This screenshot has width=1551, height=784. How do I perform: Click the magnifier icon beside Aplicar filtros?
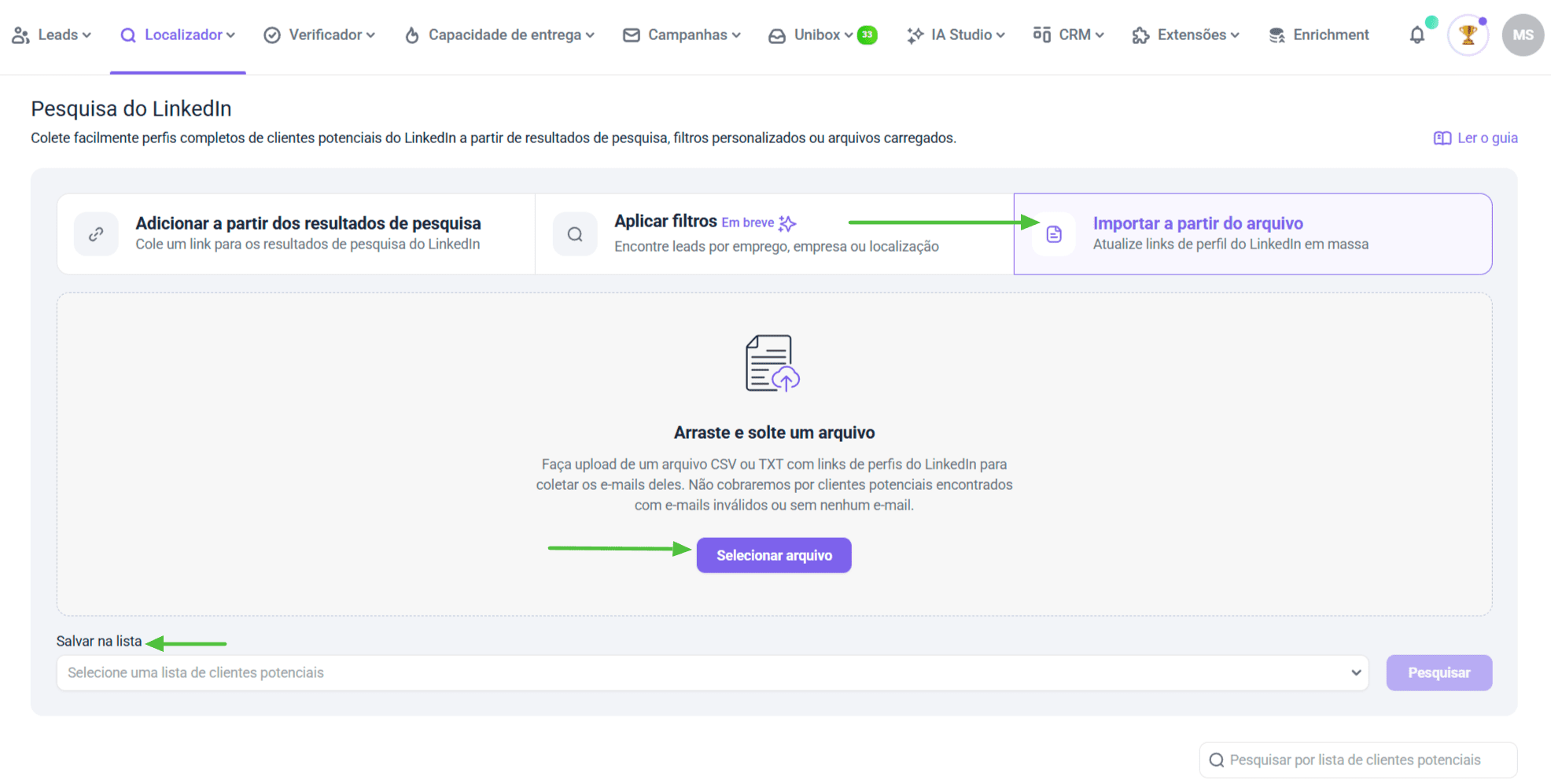[575, 234]
